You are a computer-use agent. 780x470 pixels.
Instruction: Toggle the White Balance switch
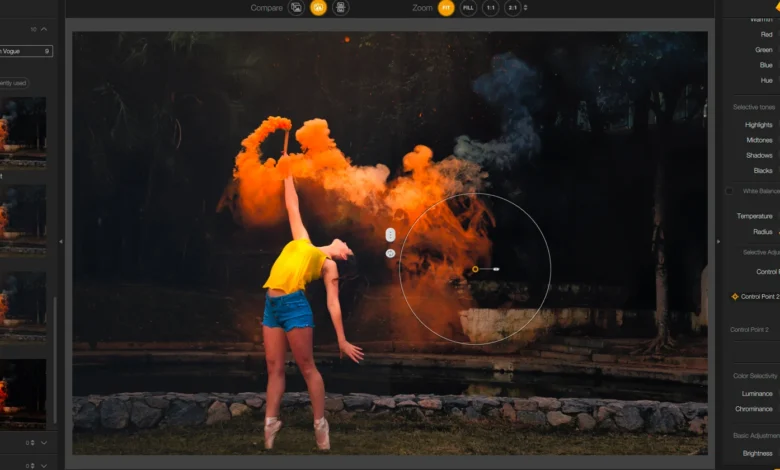[729, 191]
